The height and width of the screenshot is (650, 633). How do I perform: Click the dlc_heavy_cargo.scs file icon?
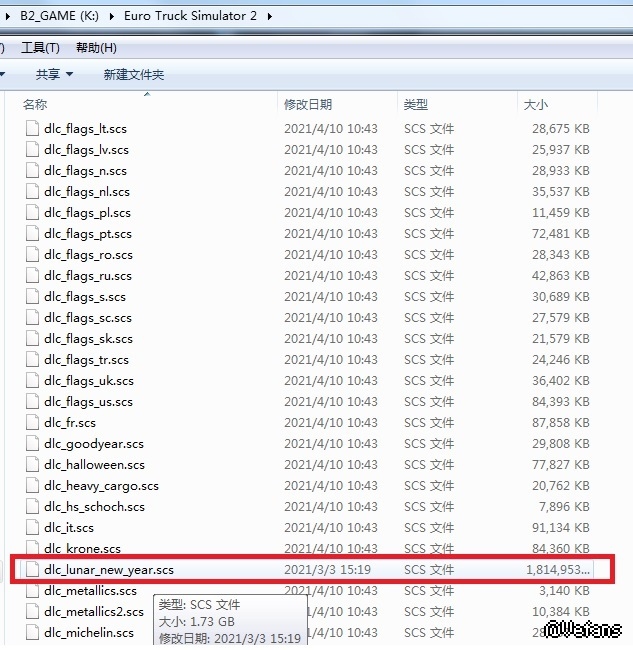pyautogui.click(x=32, y=486)
